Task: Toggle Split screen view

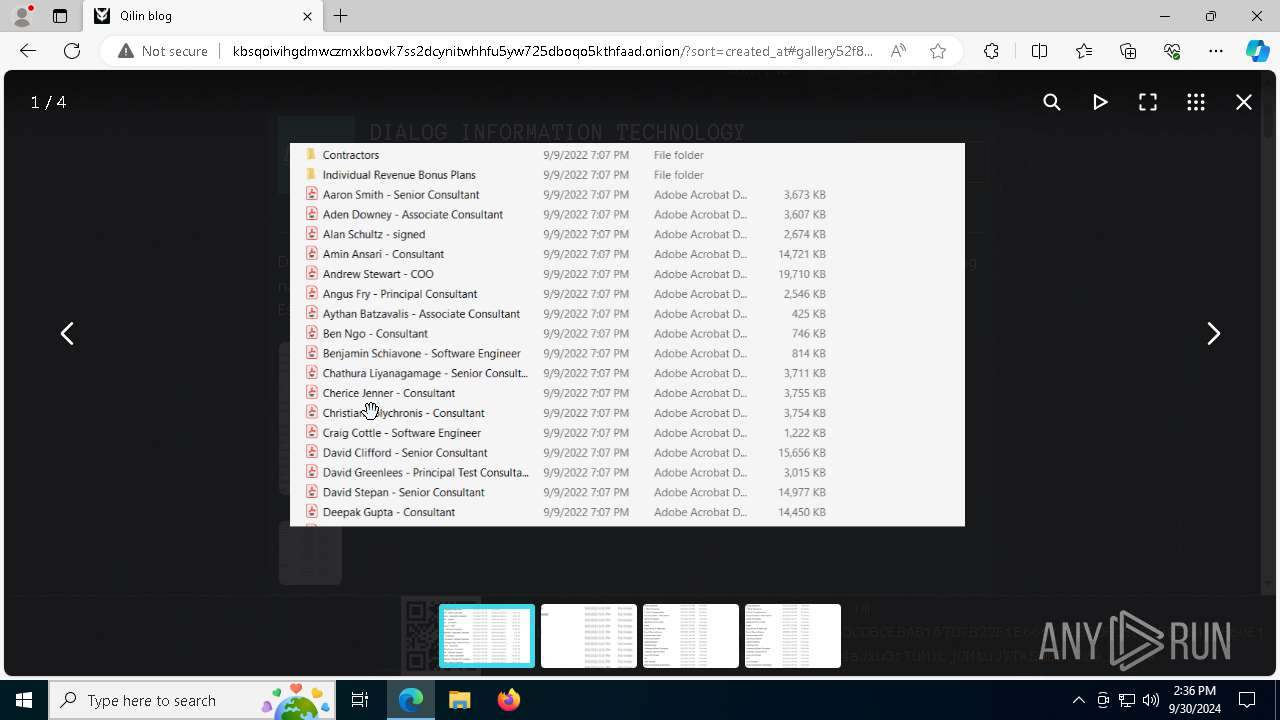Action: (1039, 51)
